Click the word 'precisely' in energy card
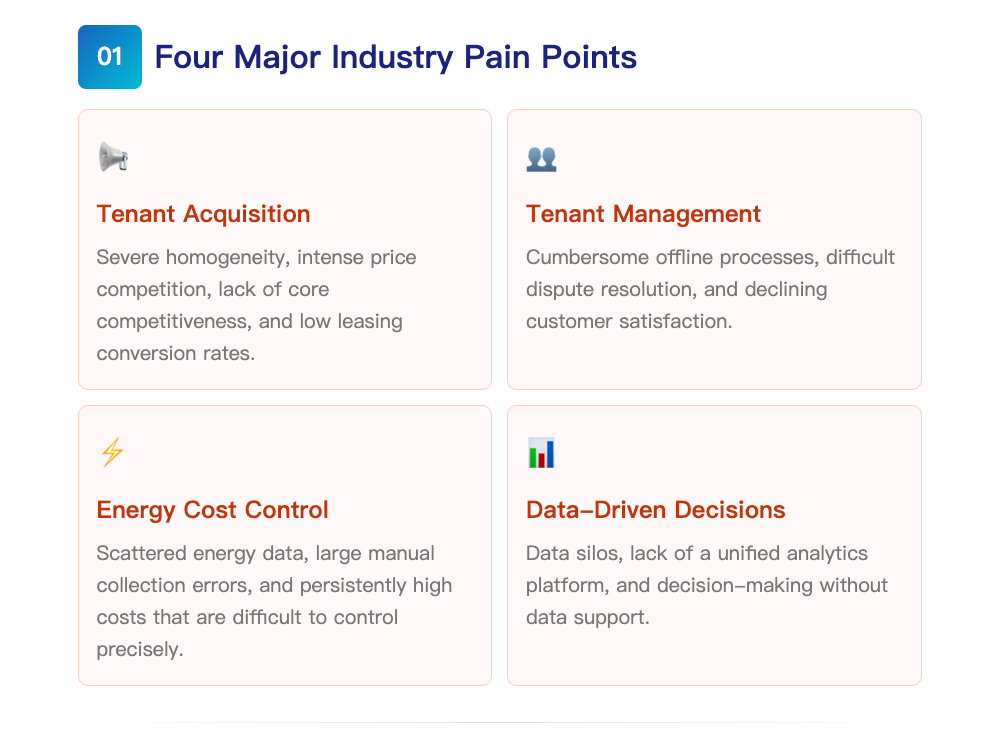The image size is (1000, 745). click(x=138, y=649)
